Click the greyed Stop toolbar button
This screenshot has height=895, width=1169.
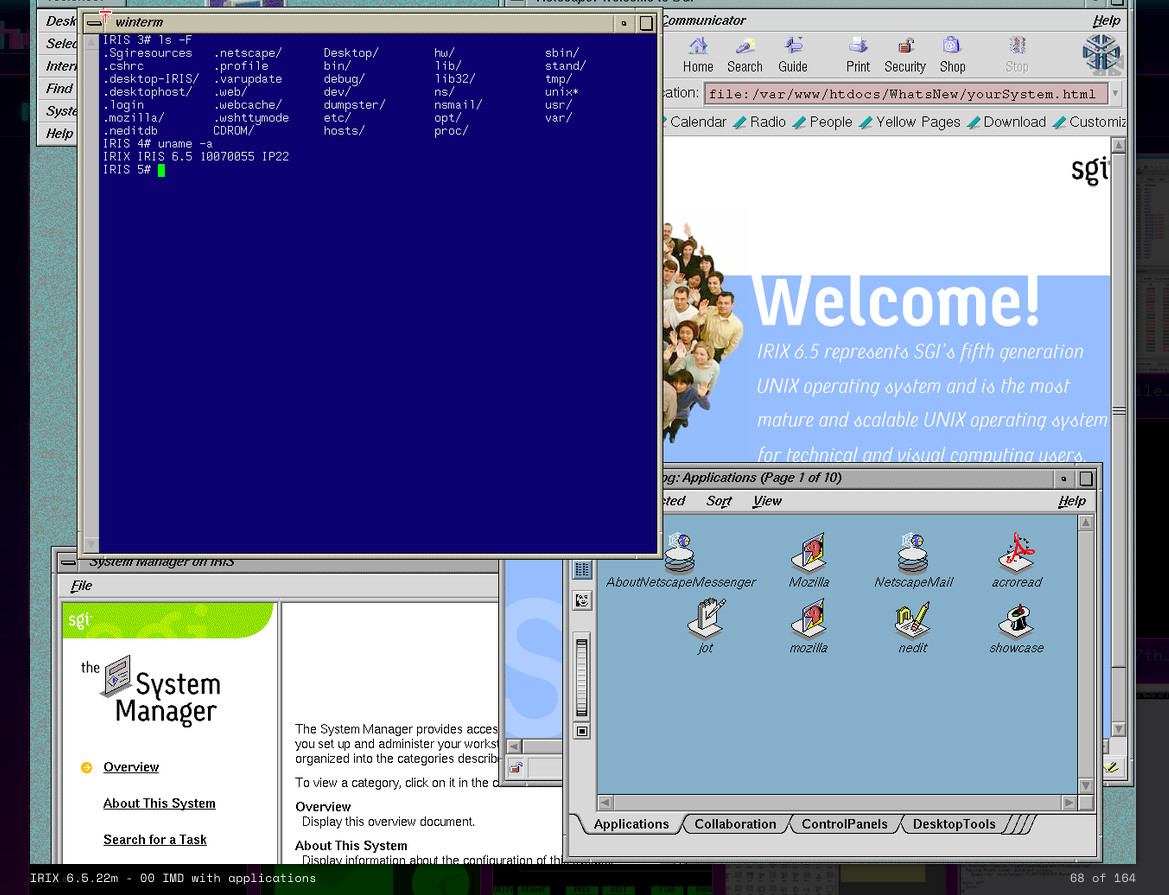pyautogui.click(x=1017, y=55)
